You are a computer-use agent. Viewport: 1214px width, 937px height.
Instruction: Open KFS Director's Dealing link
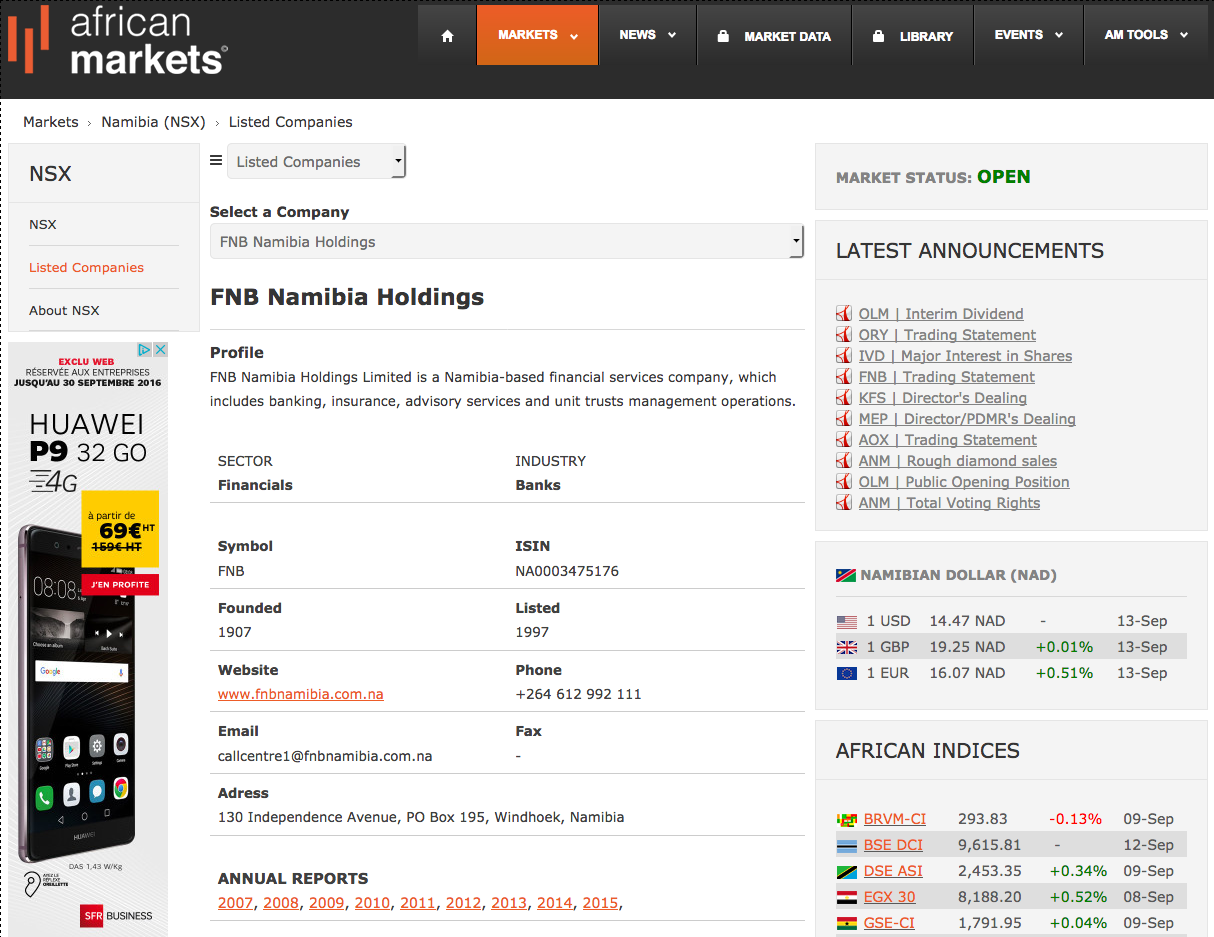(x=943, y=398)
